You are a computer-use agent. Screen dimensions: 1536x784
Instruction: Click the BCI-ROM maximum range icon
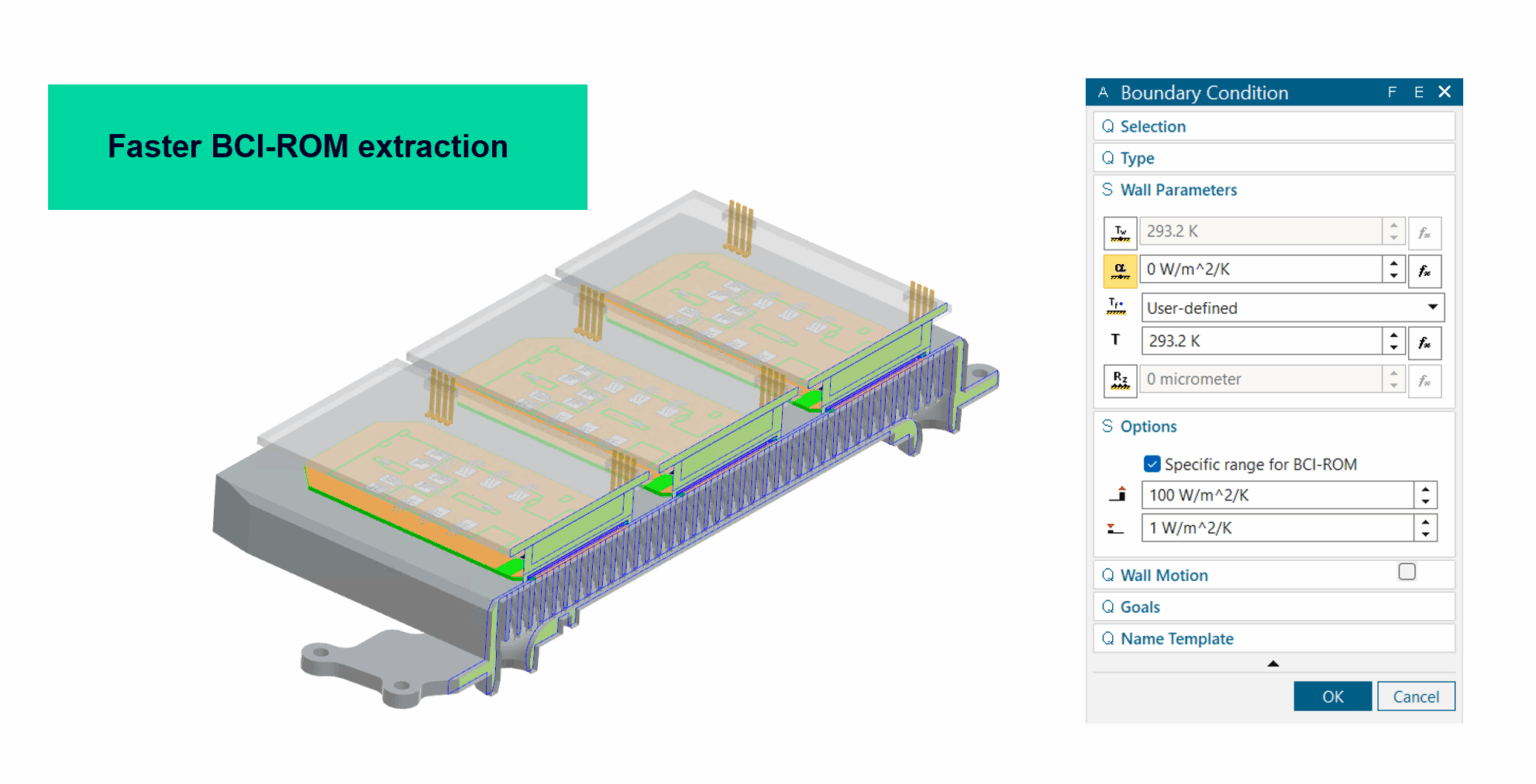[1118, 495]
